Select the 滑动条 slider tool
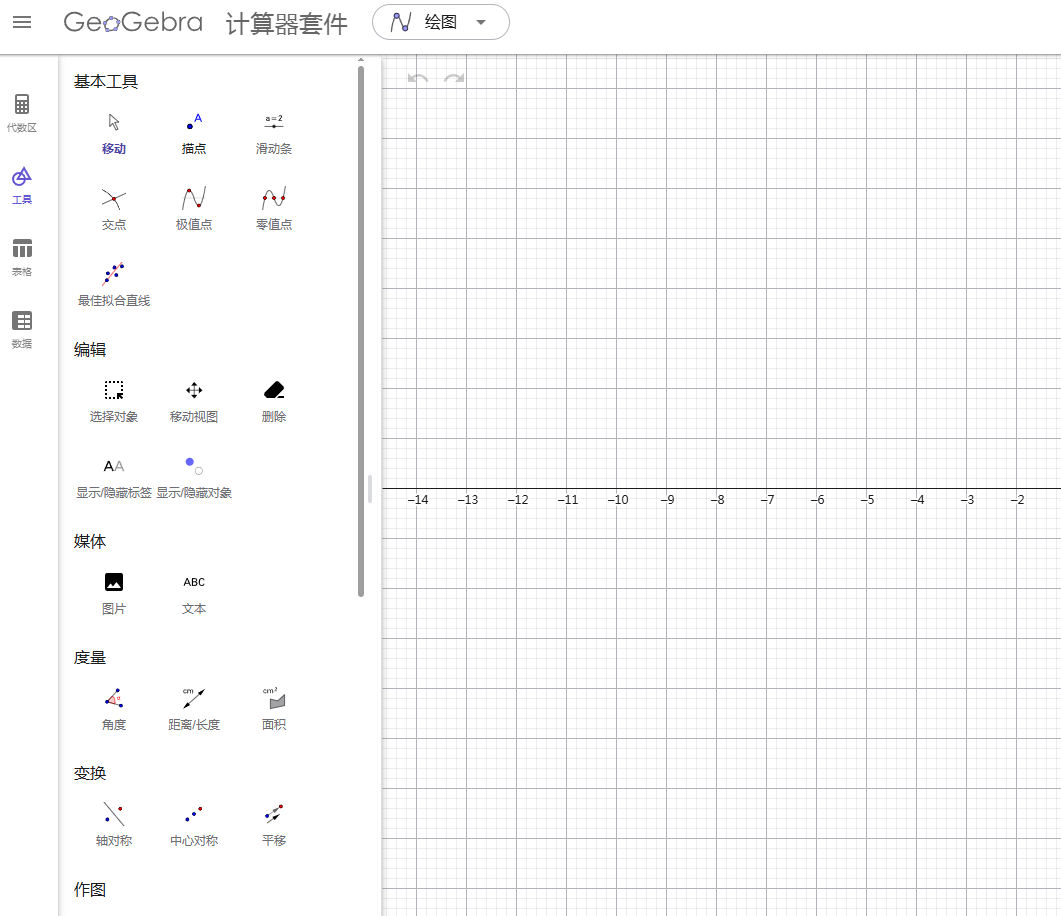Image resolution: width=1061 pixels, height=916 pixels. click(273, 132)
